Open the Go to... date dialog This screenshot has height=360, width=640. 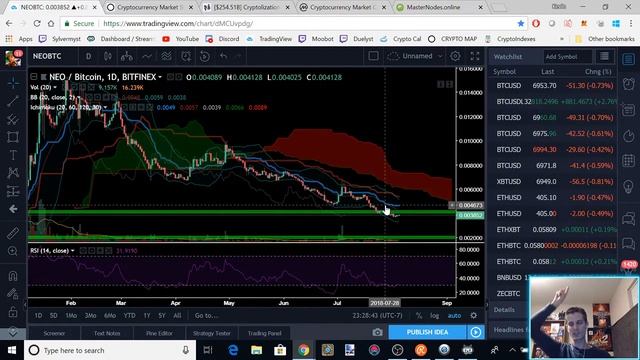point(206,316)
